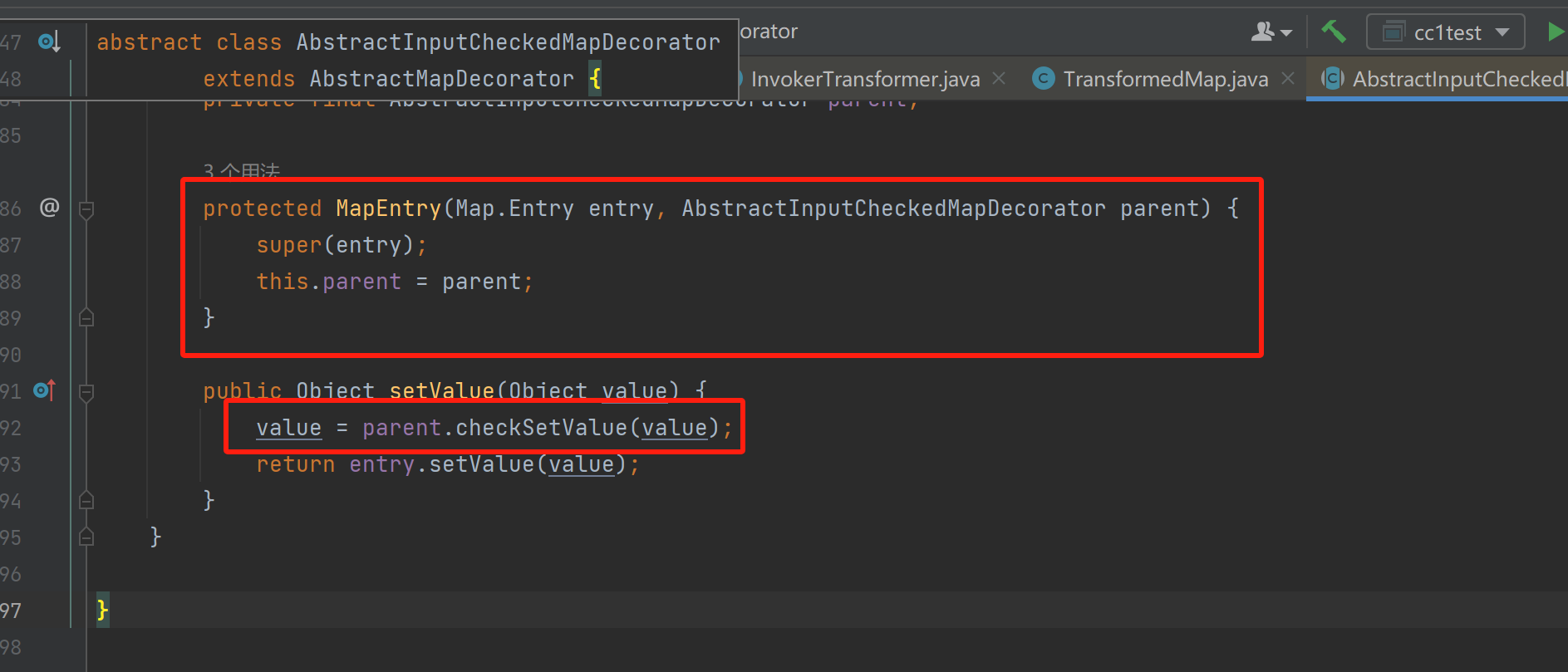This screenshot has height=672, width=1568.
Task: Click the green hammer Build Project icon
Action: point(1333,32)
